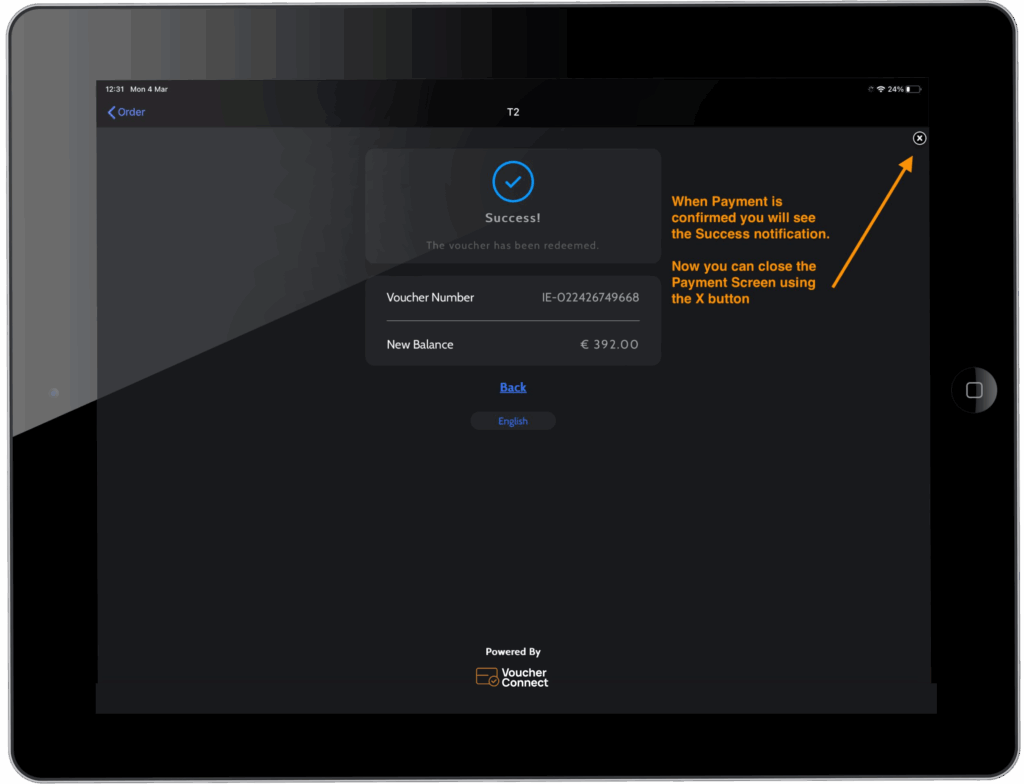Image resolution: width=1024 pixels, height=784 pixels.
Task: Tap the blue success checkmark icon
Action: (513, 182)
